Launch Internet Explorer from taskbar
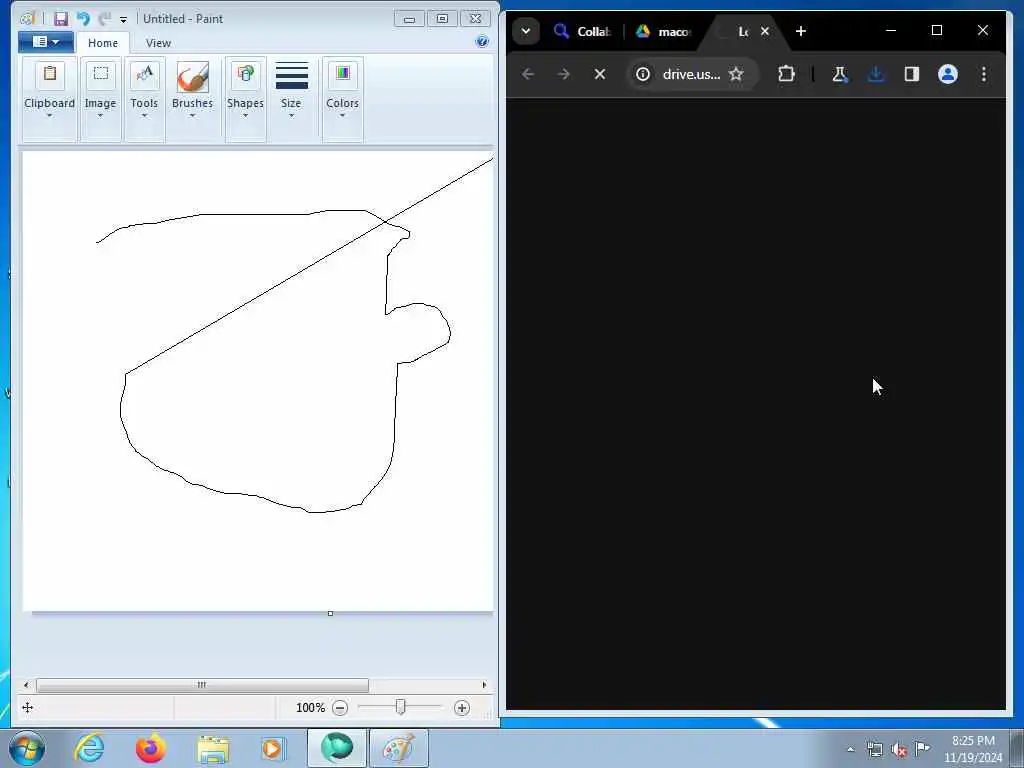1024x768 pixels. [x=89, y=748]
